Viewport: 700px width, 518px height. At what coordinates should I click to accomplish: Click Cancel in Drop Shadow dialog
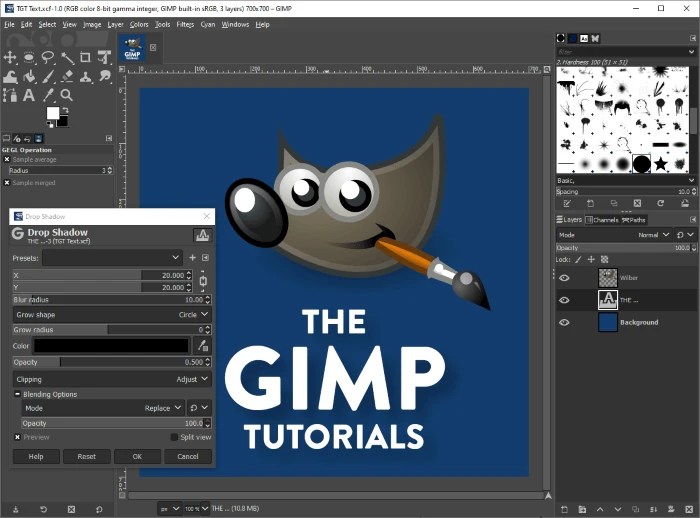(x=188, y=456)
